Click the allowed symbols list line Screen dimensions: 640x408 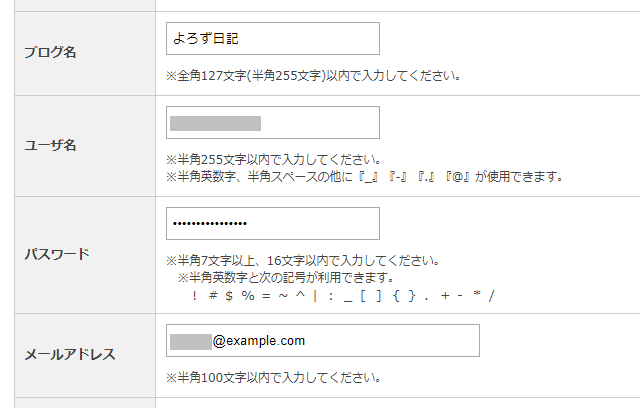point(342,295)
